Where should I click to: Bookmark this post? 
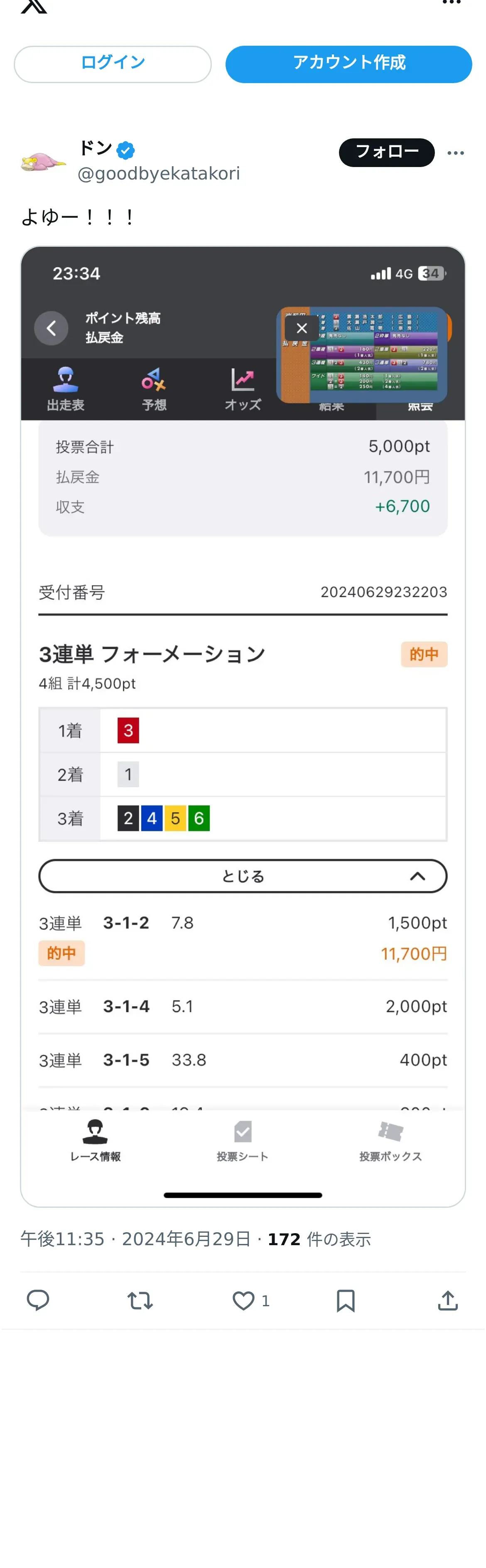346,1300
